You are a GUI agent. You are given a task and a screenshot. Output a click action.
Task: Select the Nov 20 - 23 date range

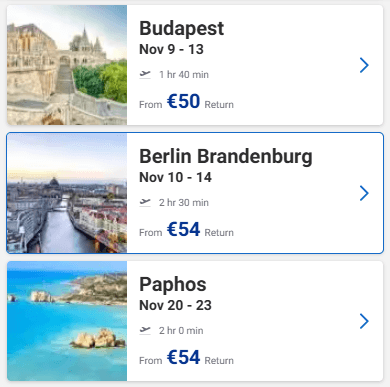click(175, 305)
